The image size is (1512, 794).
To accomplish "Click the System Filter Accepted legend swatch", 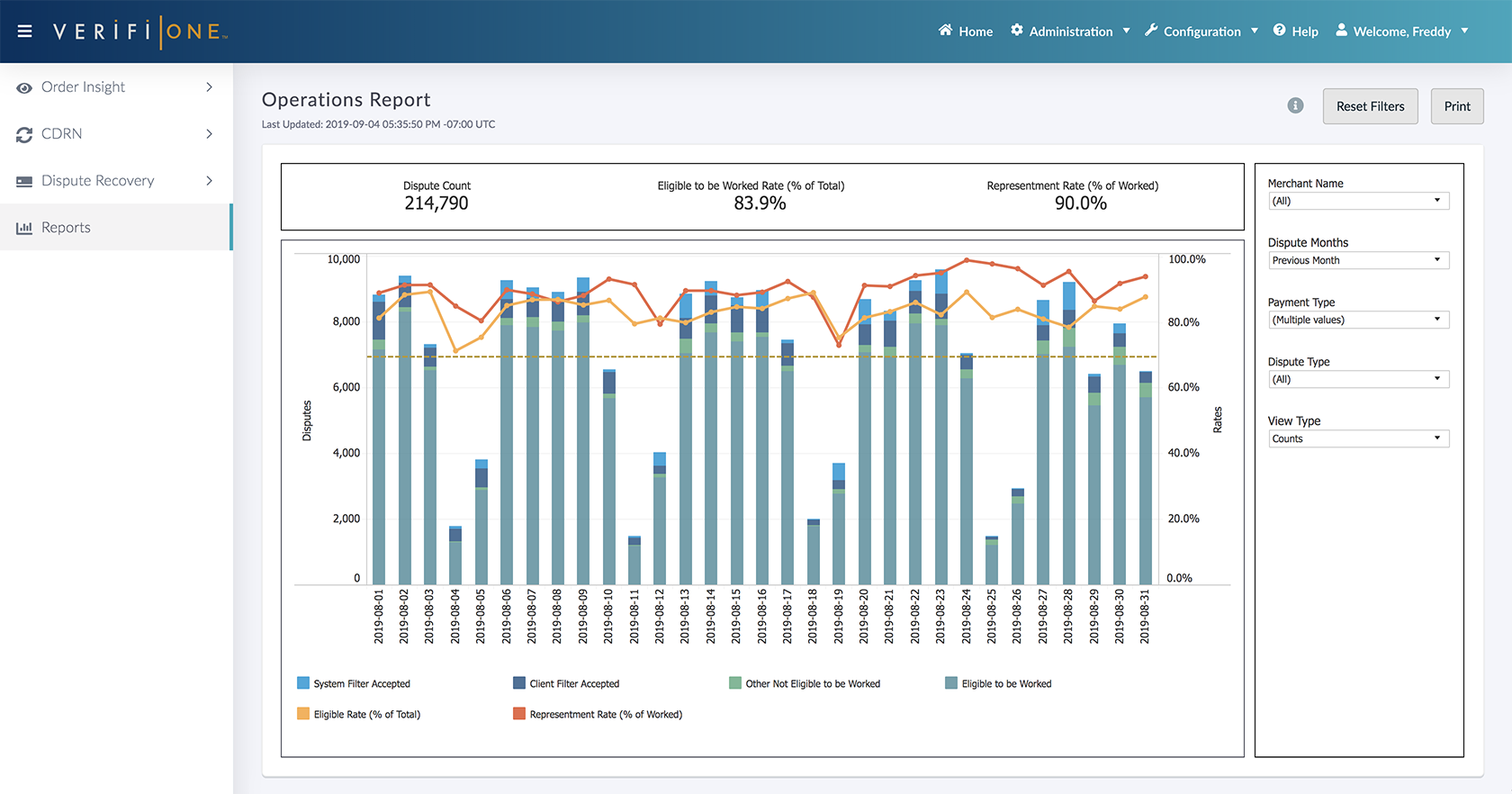I will coord(303,683).
